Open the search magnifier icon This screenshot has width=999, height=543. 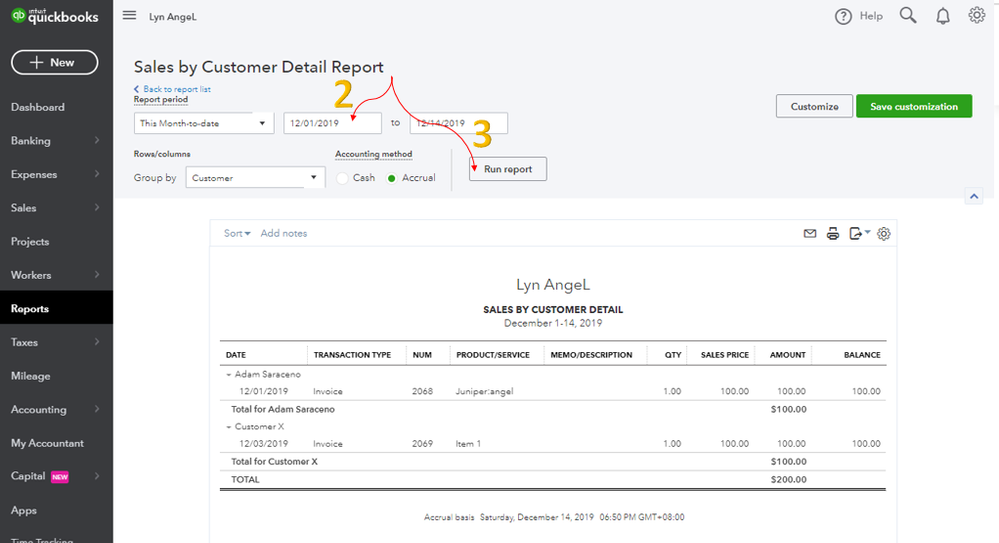coord(908,15)
